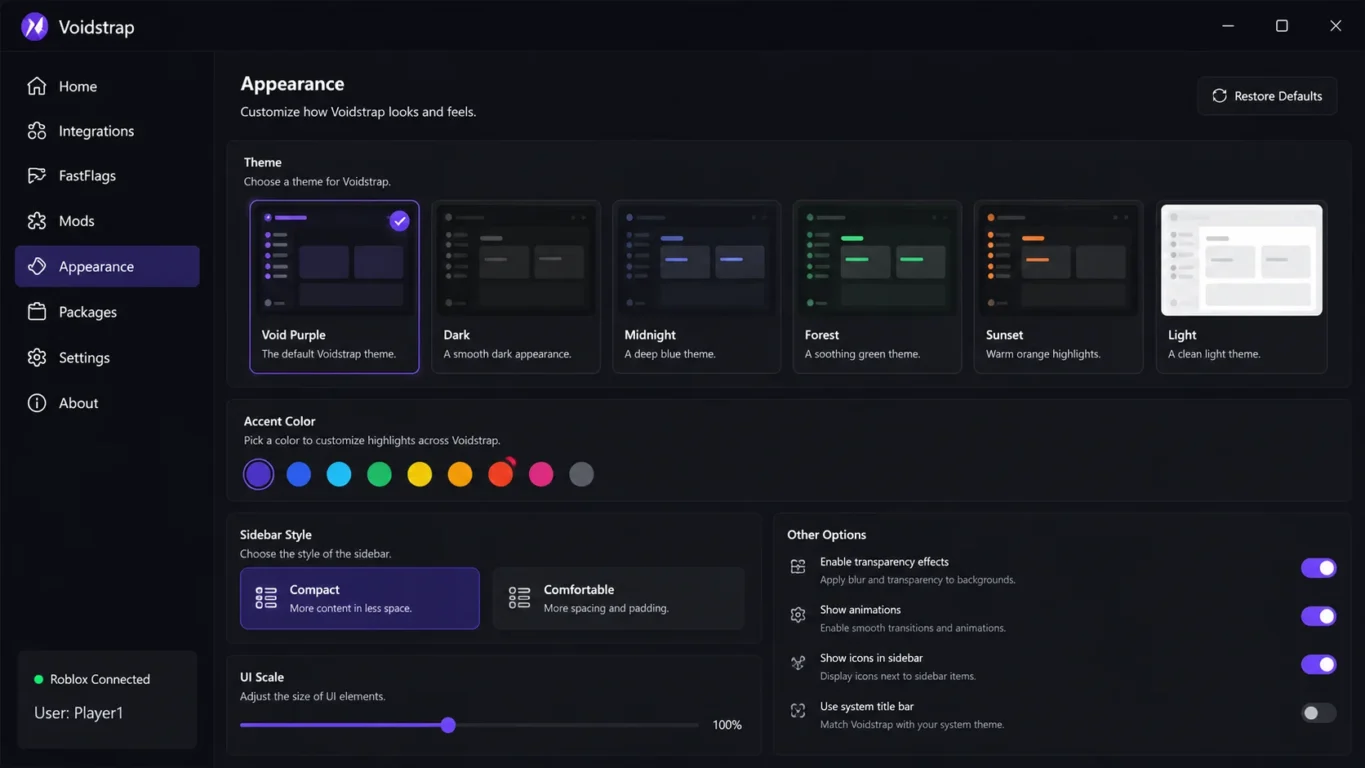Pick the Sunset theme card
The width and height of the screenshot is (1365, 768).
tap(1058, 287)
